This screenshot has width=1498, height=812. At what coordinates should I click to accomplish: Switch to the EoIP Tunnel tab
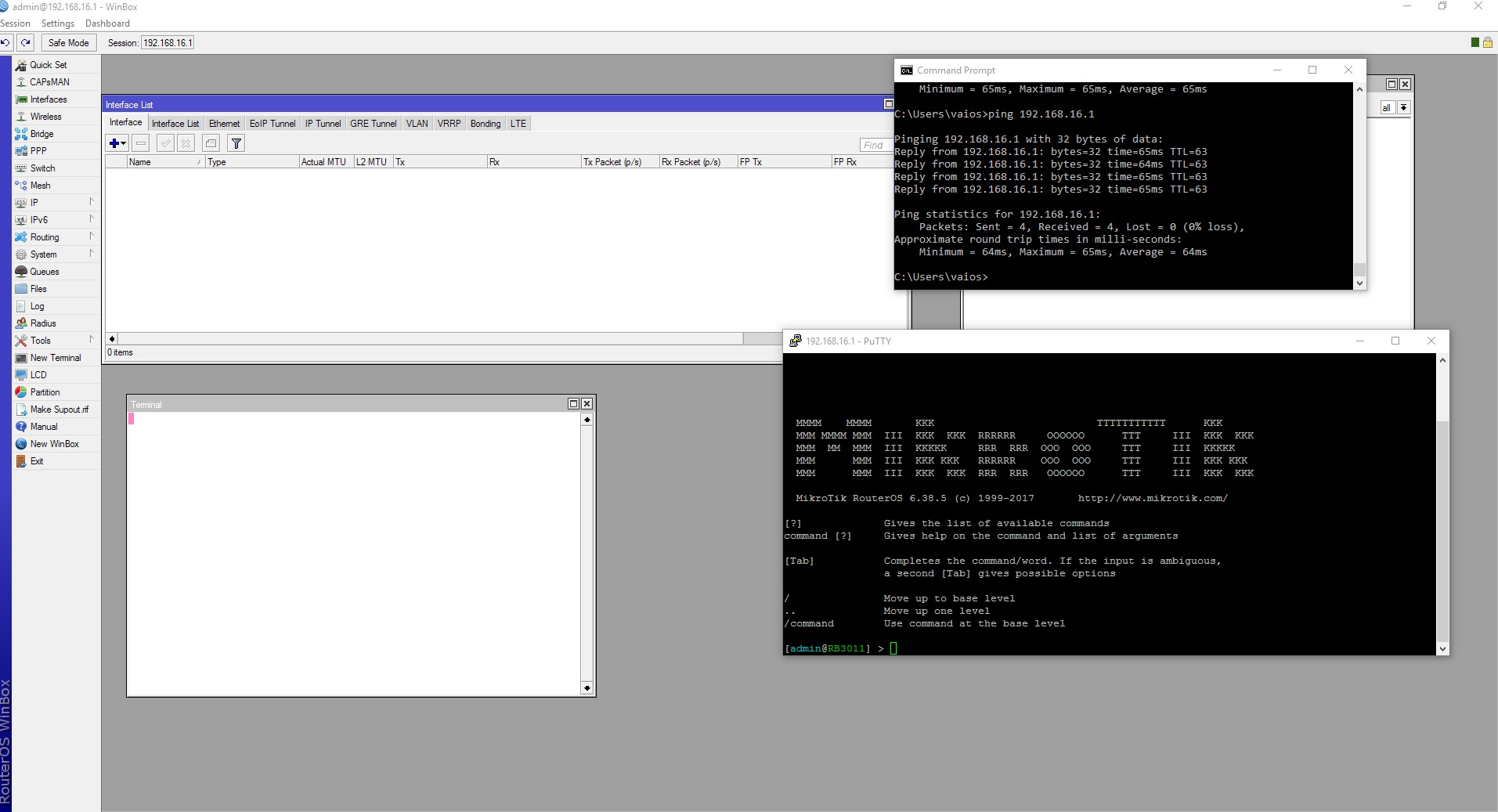pyautogui.click(x=273, y=124)
